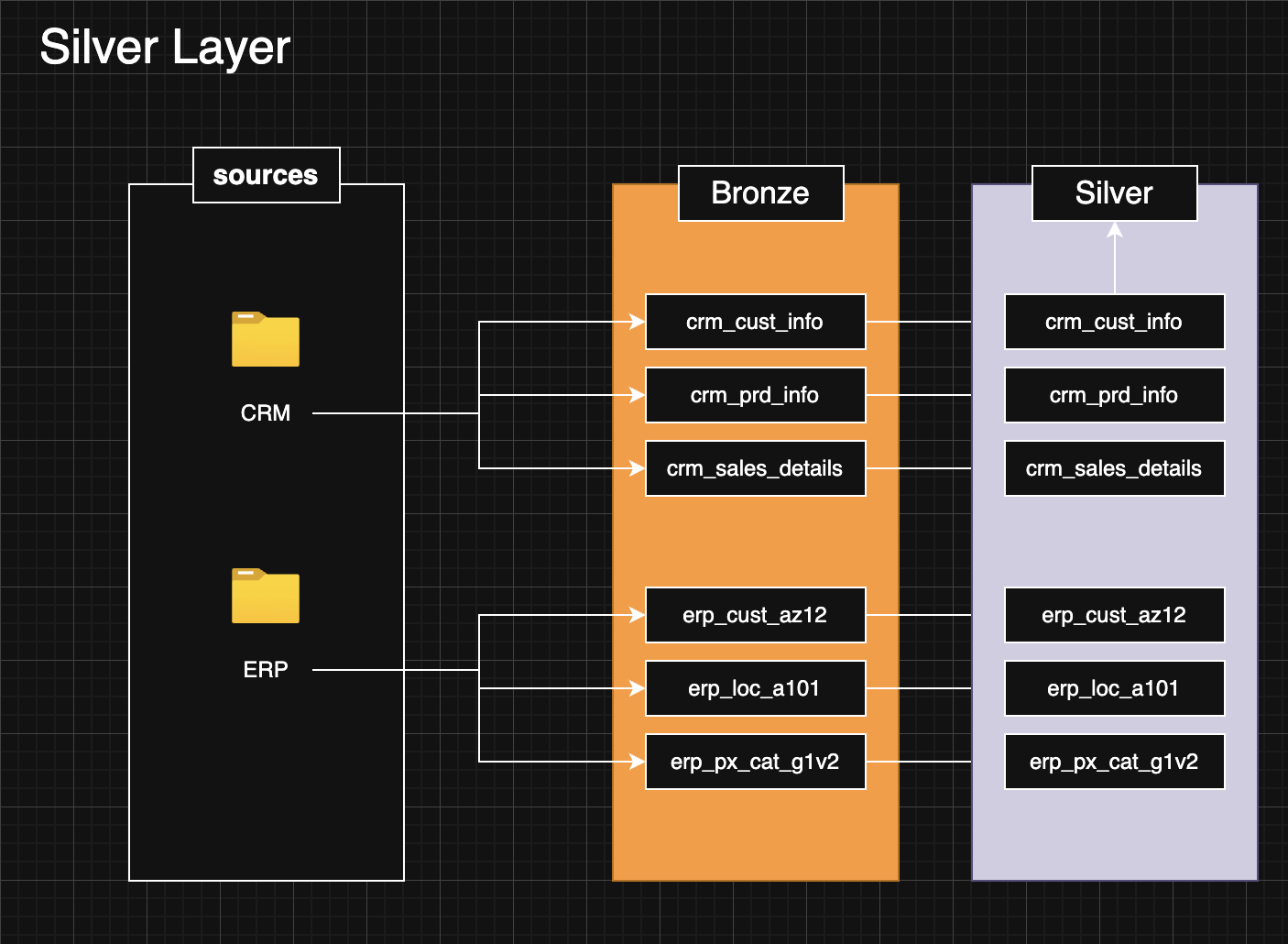
Task: Pick crm_prd_info node in Silver column
Action: [1114, 395]
